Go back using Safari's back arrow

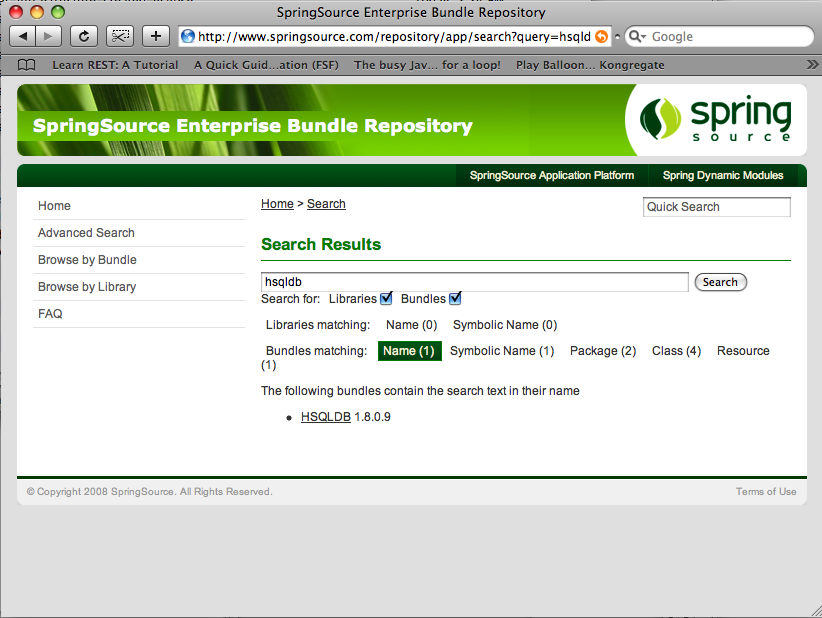[x=23, y=36]
